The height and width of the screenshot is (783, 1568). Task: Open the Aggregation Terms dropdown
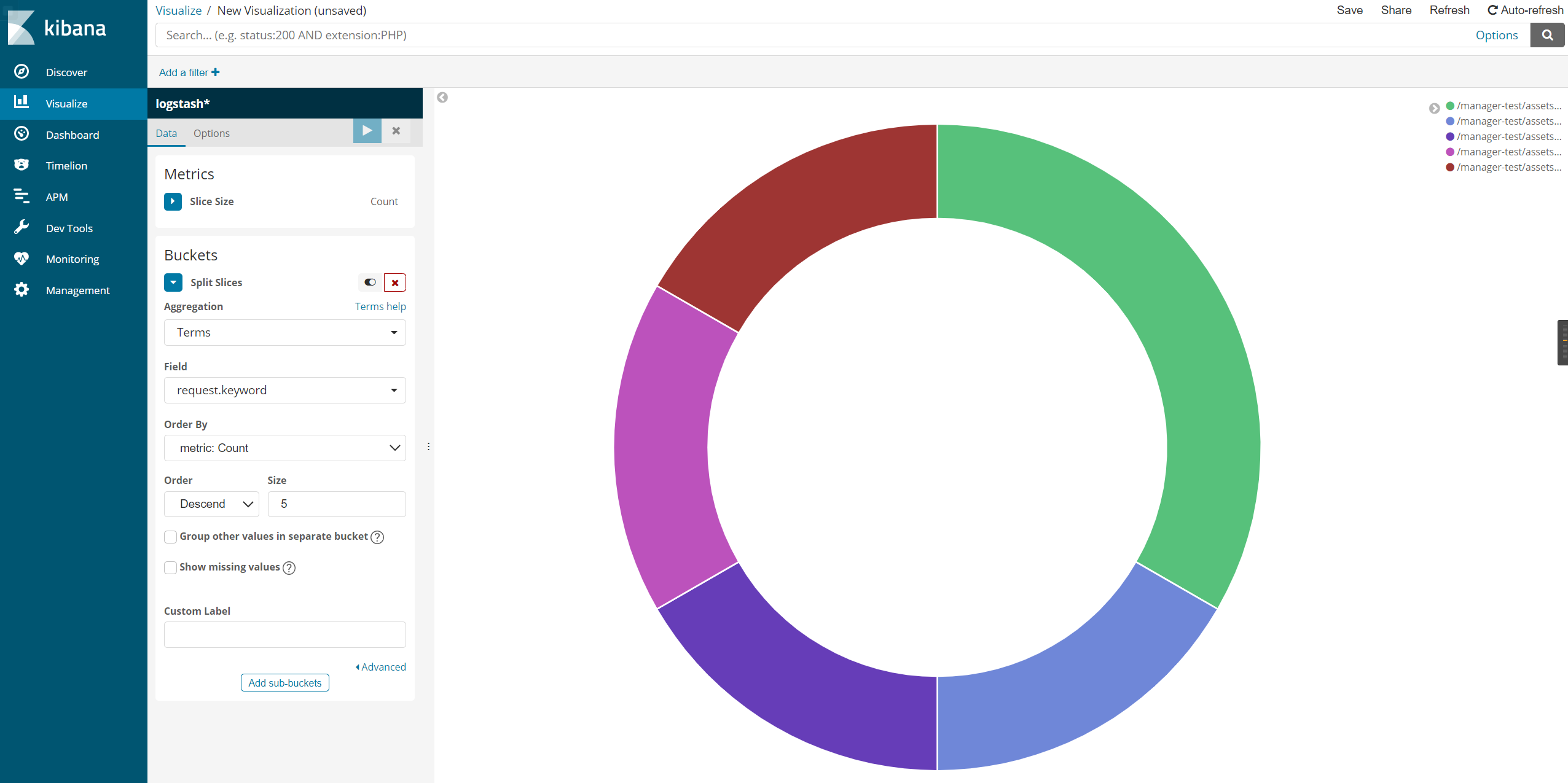click(285, 332)
